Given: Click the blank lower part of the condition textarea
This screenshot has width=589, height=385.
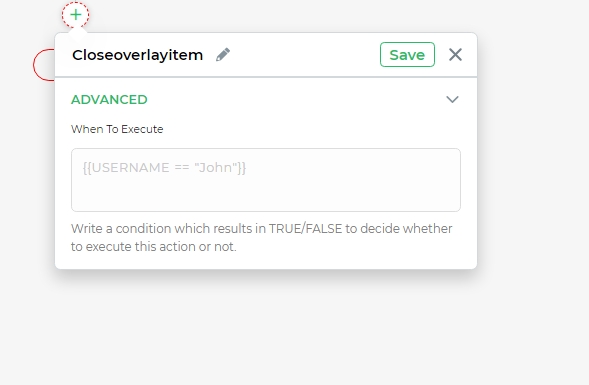Looking at the screenshot, I should [266, 195].
